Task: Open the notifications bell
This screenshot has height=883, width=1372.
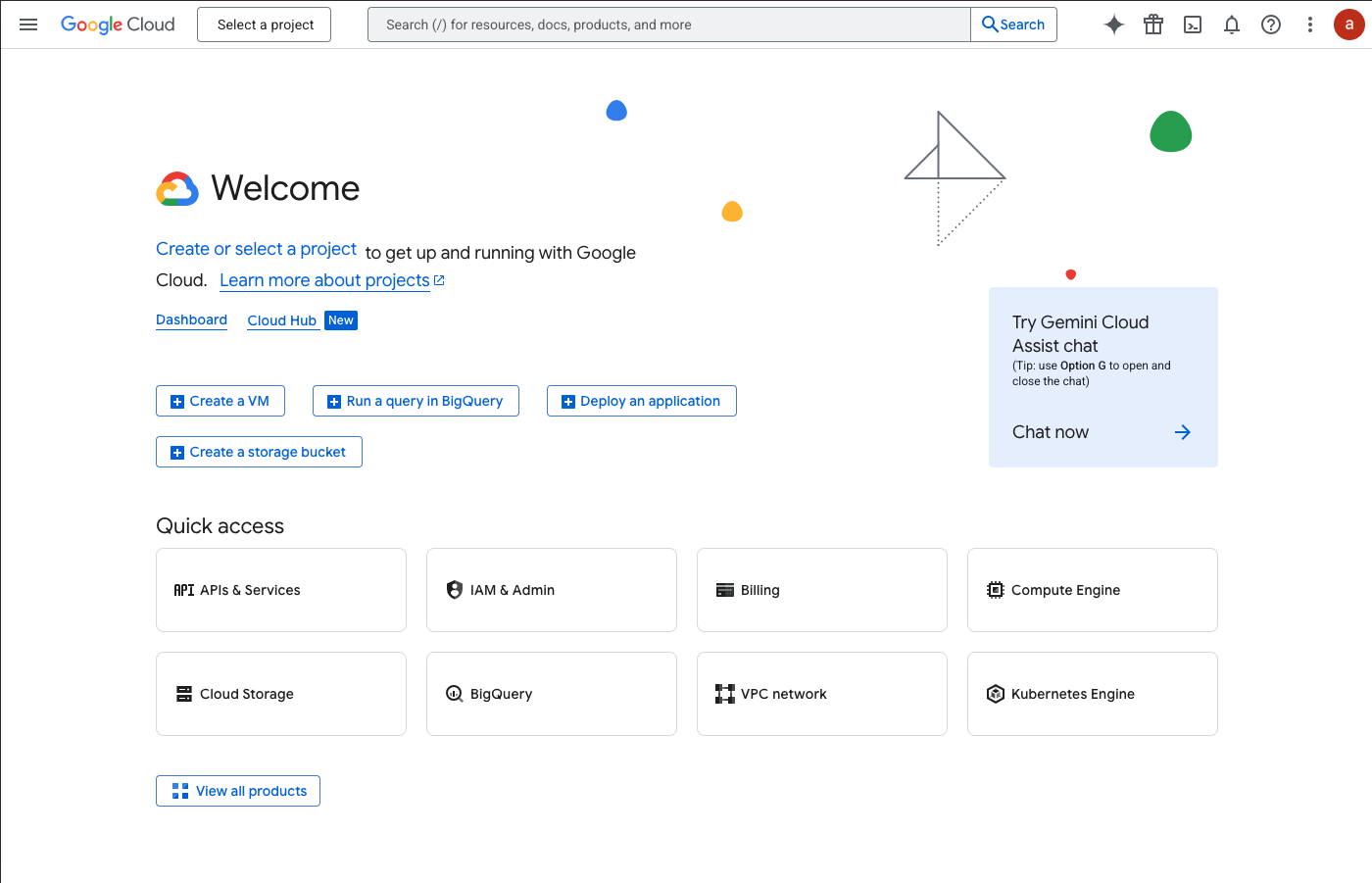Action: click(1232, 25)
